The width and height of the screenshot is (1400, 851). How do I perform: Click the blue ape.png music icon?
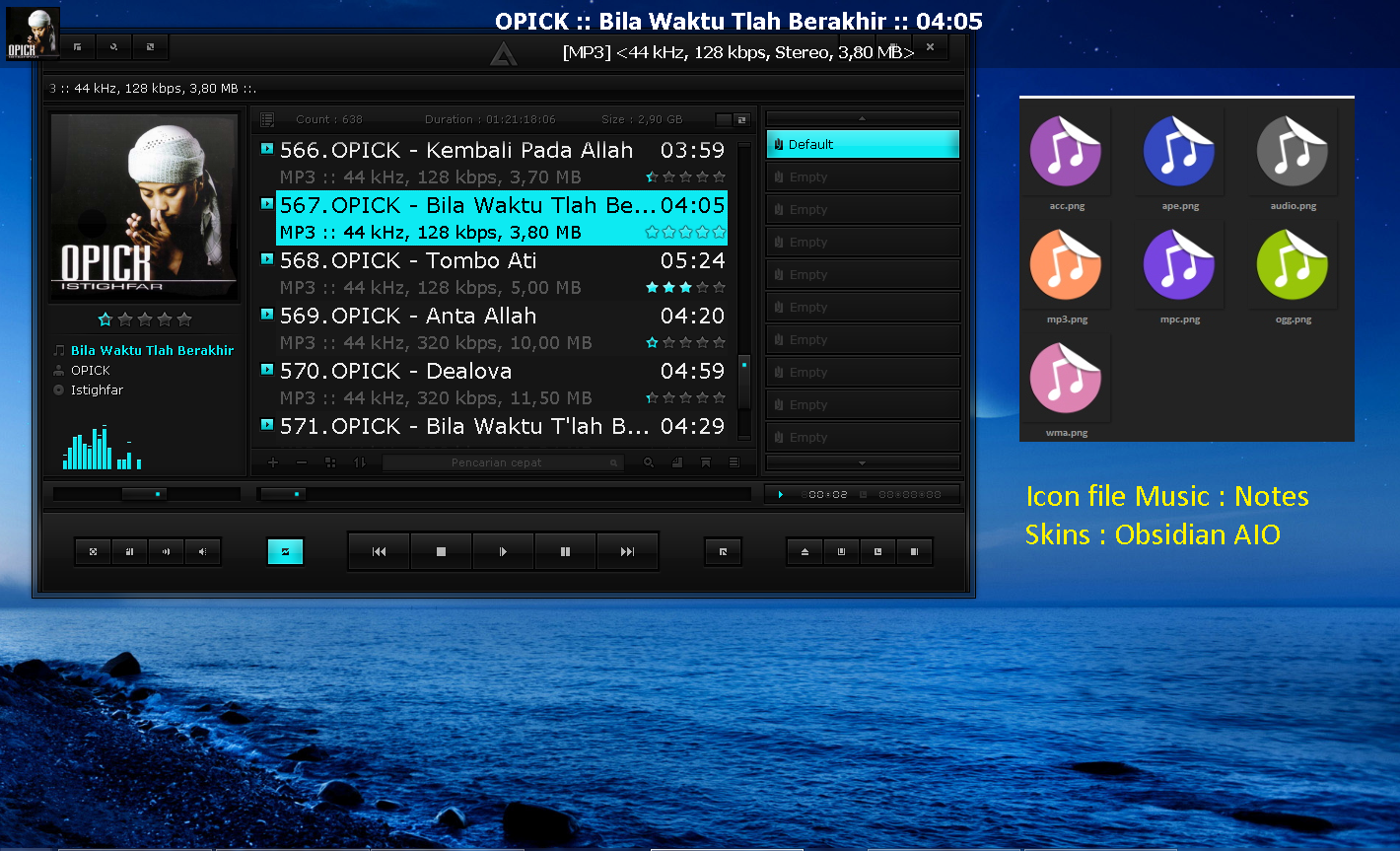(x=1179, y=150)
